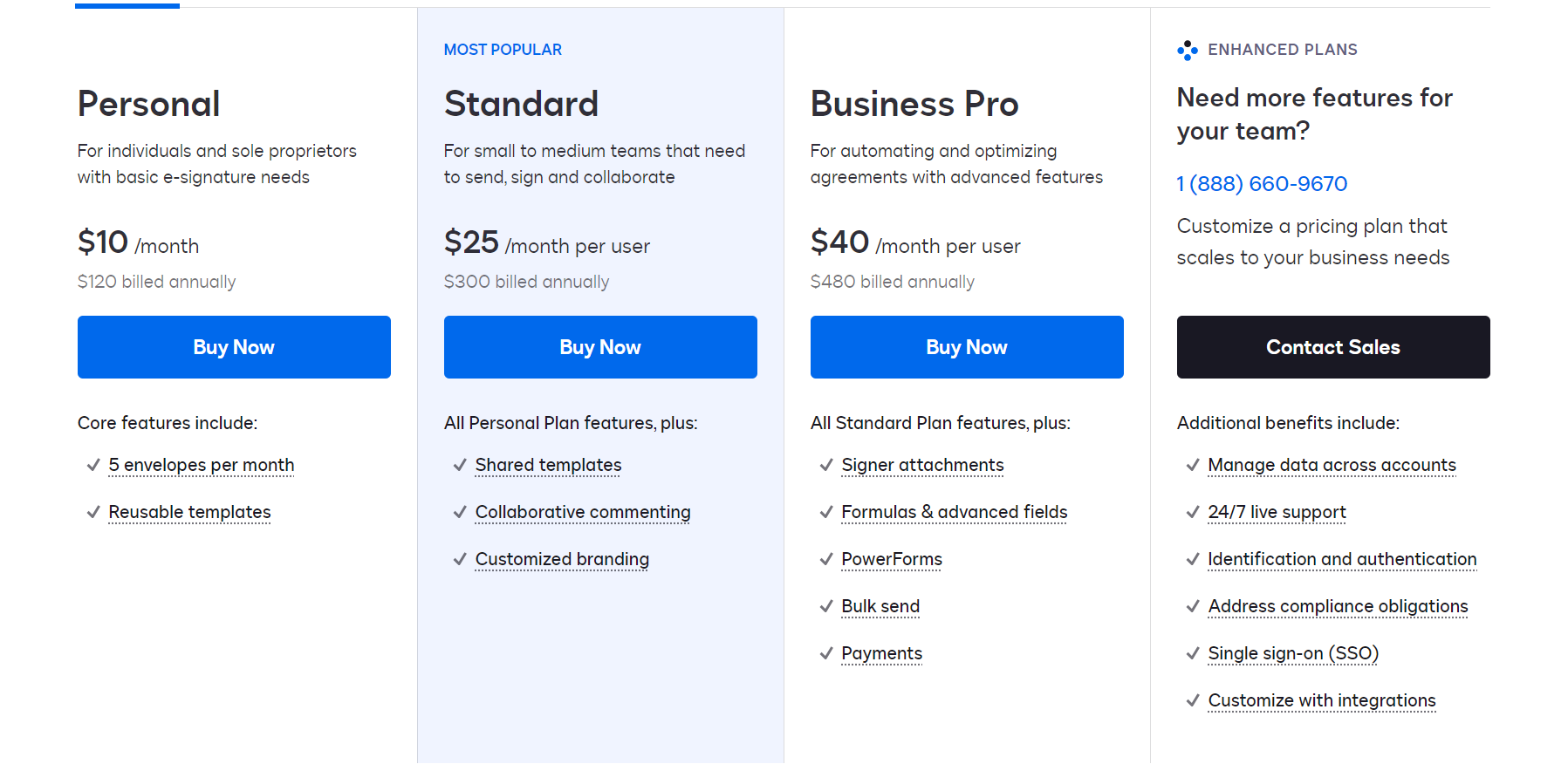Open the PowerForms feature link
This screenshot has width=1568, height=771.
tap(892, 559)
